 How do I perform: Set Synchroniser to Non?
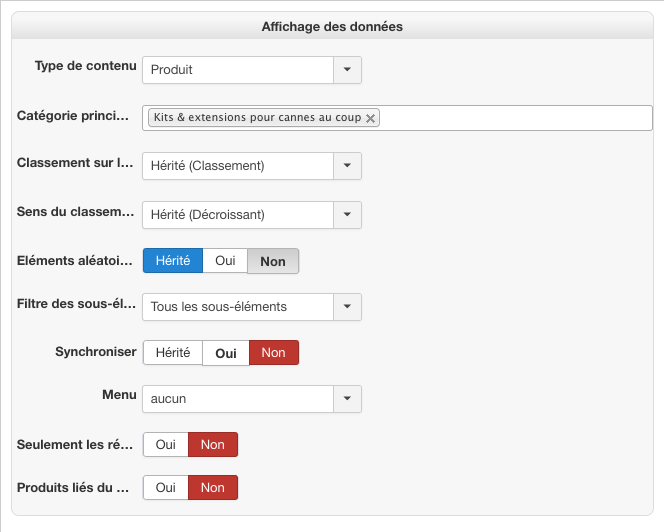tap(273, 353)
